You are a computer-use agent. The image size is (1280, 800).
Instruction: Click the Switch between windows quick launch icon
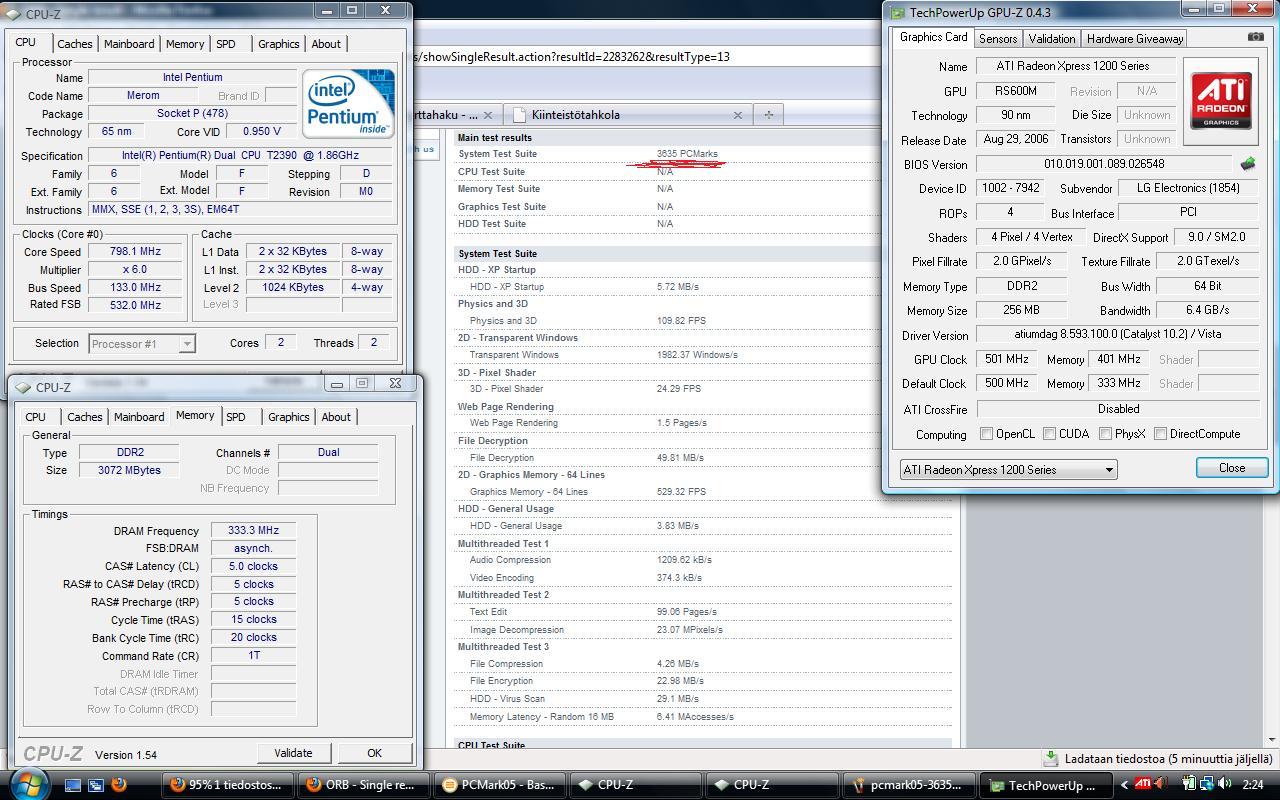(x=96, y=785)
